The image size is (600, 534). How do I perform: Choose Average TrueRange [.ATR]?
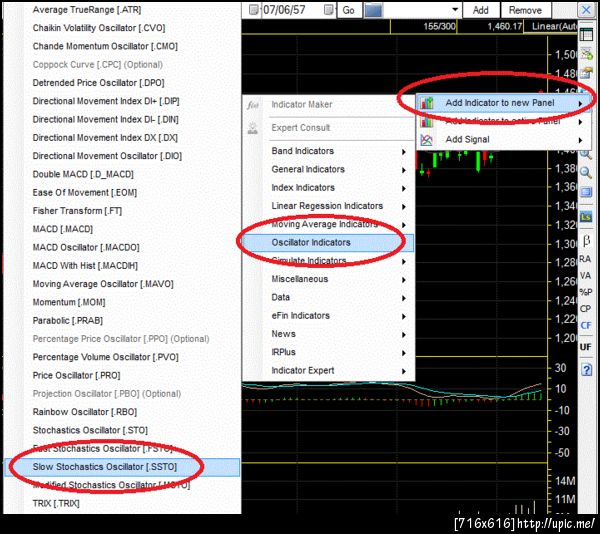87,10
